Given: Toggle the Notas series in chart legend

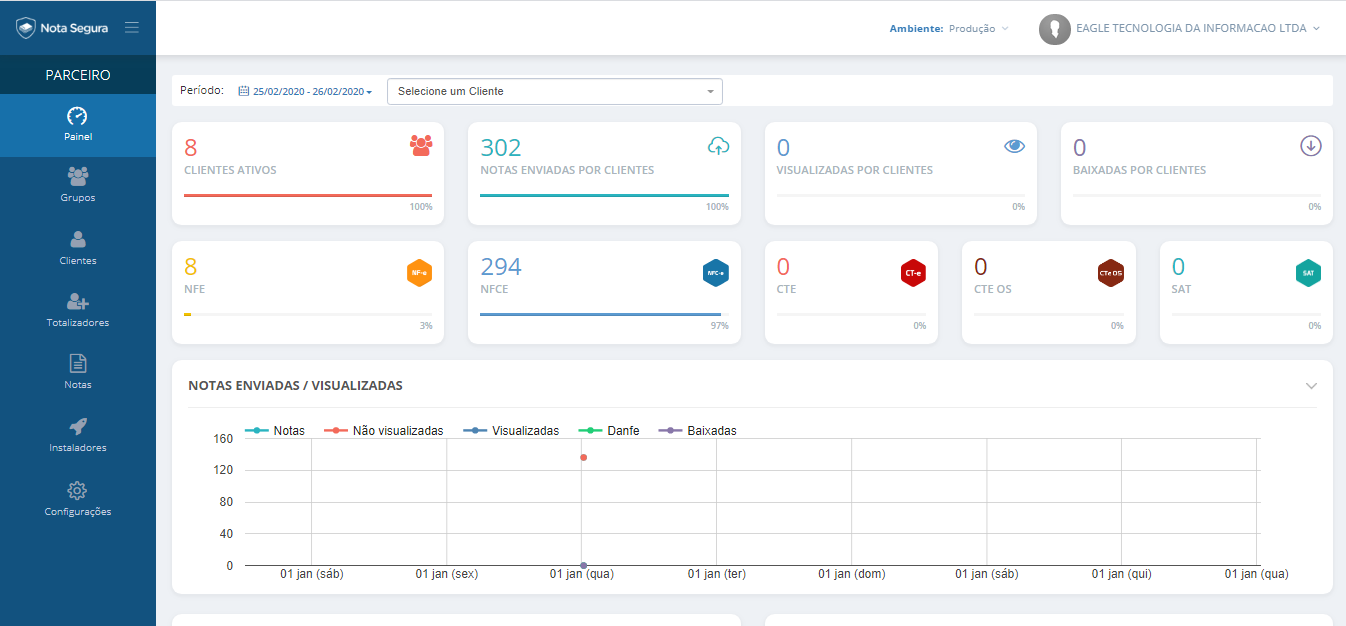Looking at the screenshot, I should click(x=275, y=431).
